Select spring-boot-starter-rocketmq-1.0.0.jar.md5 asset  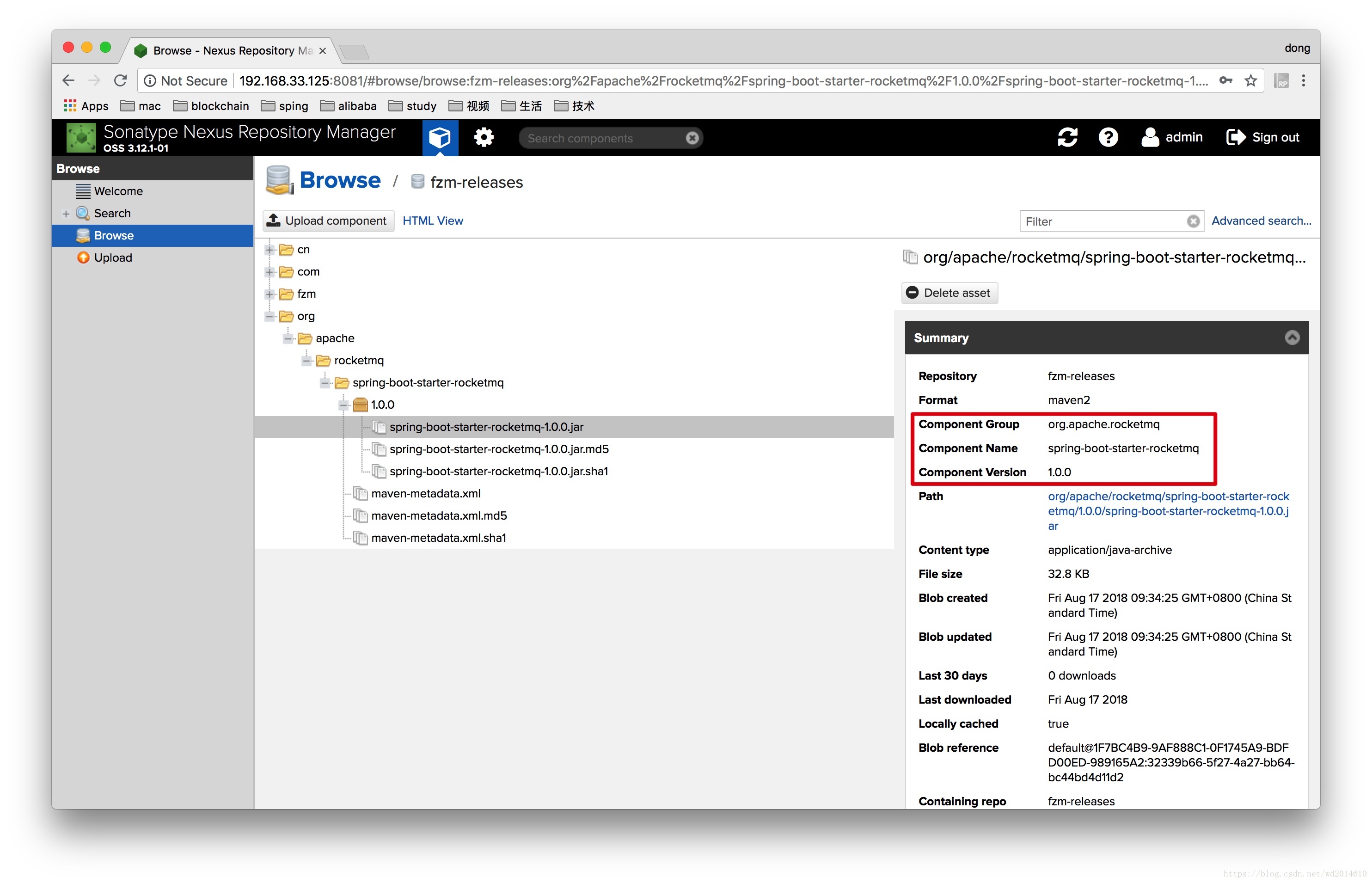pyautogui.click(x=498, y=449)
